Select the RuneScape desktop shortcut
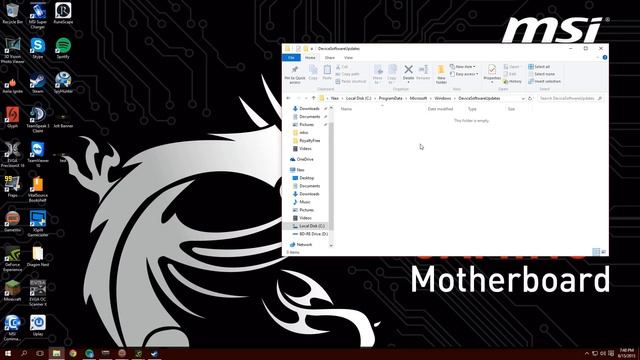Screen dimensions: 640x360 [x=63, y=13]
